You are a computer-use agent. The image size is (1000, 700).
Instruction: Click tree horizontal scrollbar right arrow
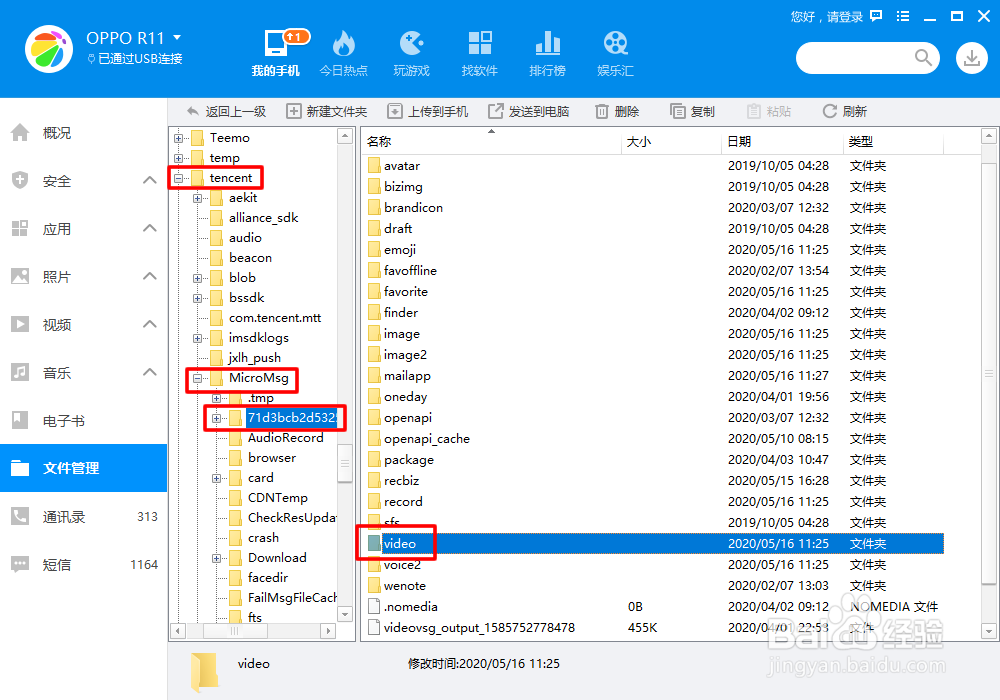tap(328, 631)
